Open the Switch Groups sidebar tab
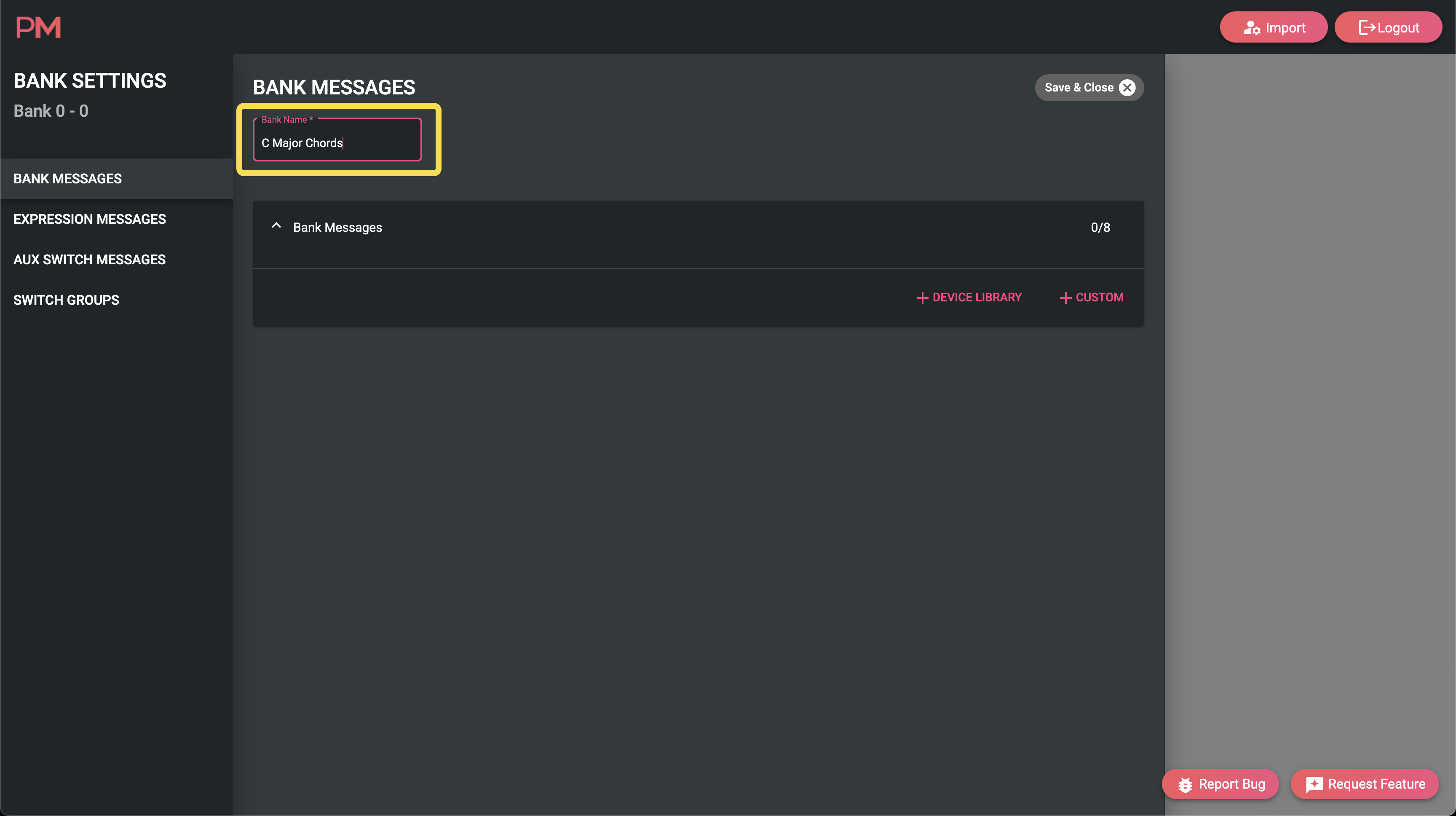 [116, 300]
